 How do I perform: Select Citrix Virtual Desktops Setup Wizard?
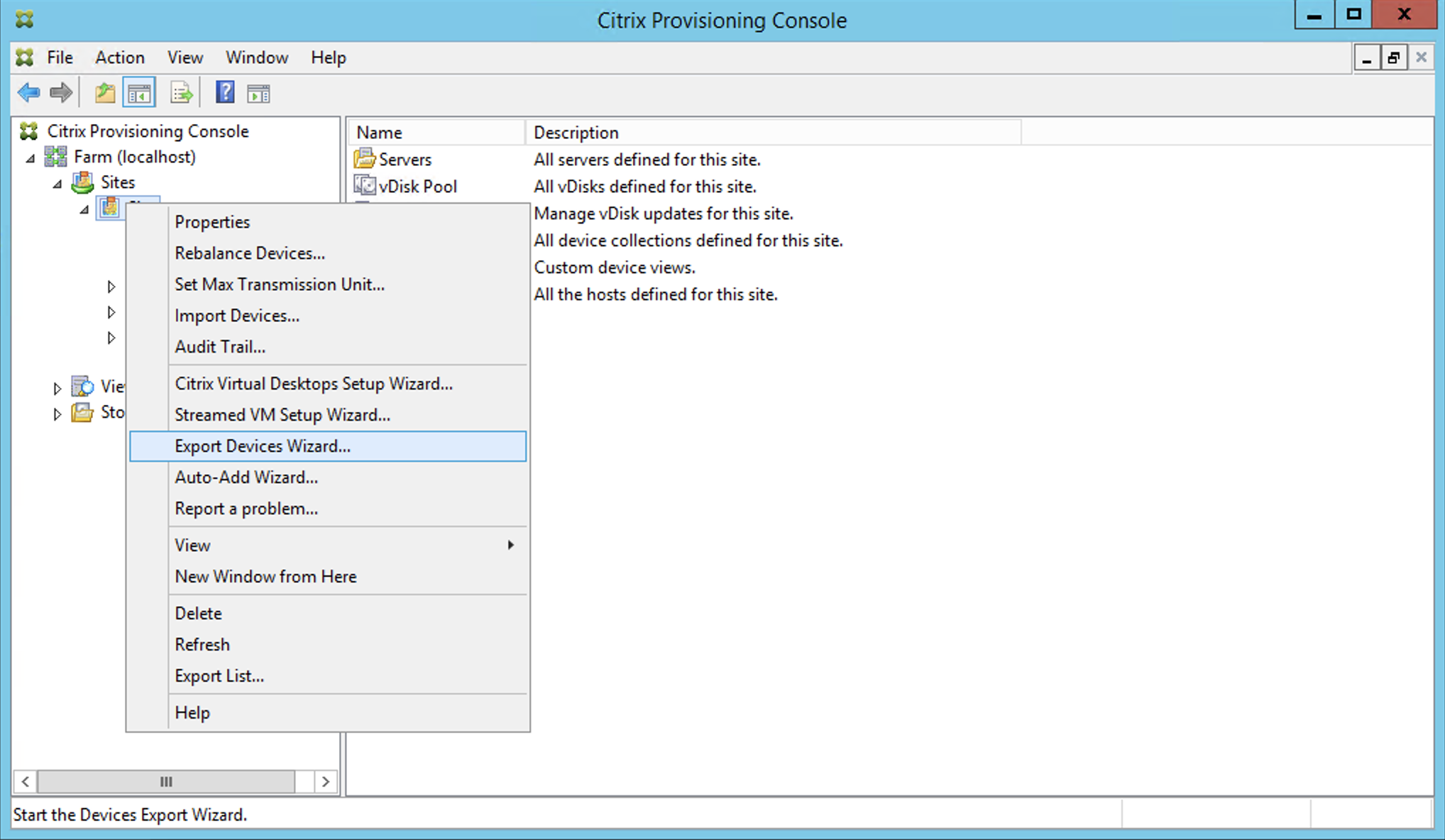[313, 383]
